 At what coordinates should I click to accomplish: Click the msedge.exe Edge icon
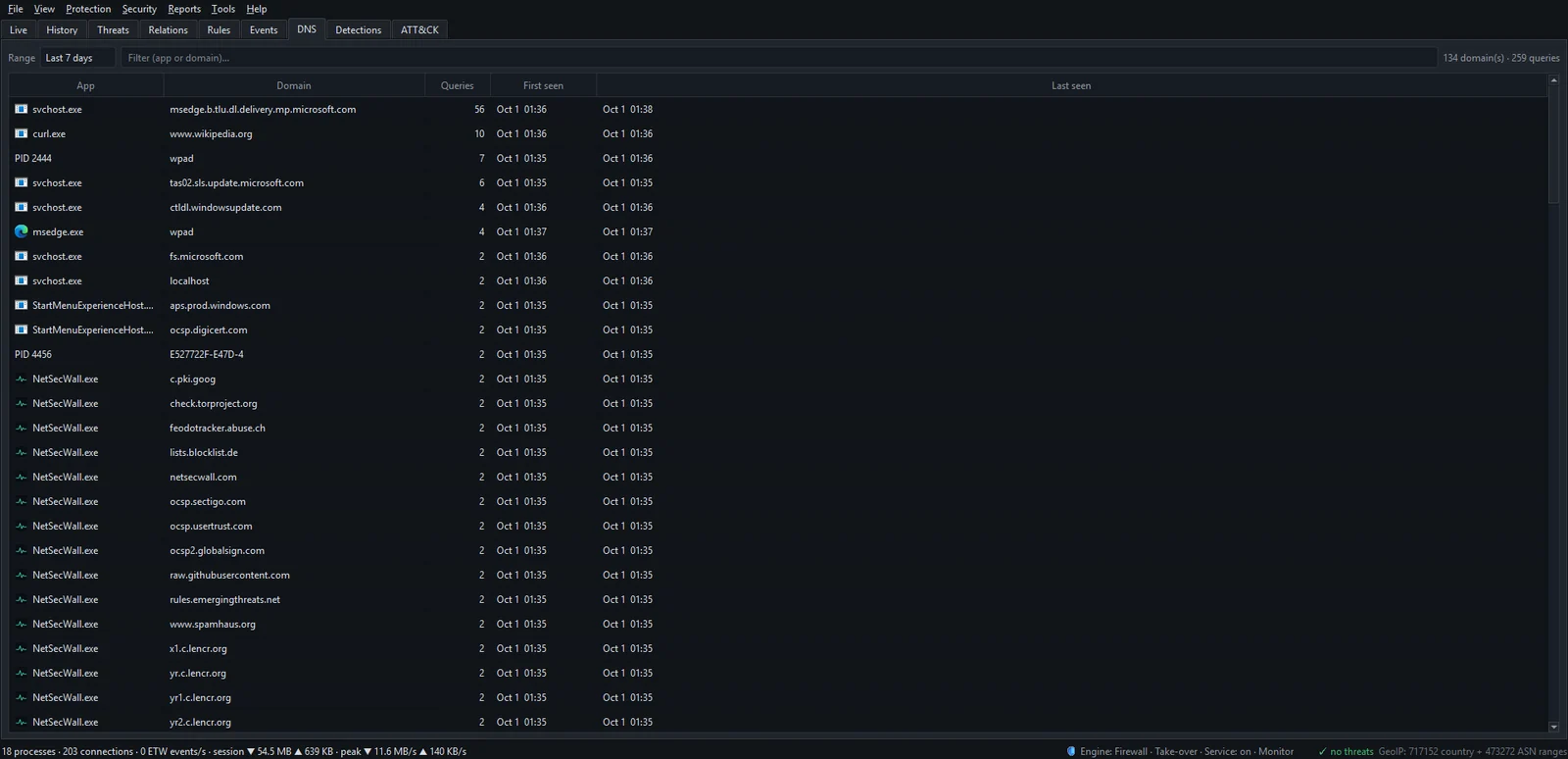[21, 231]
